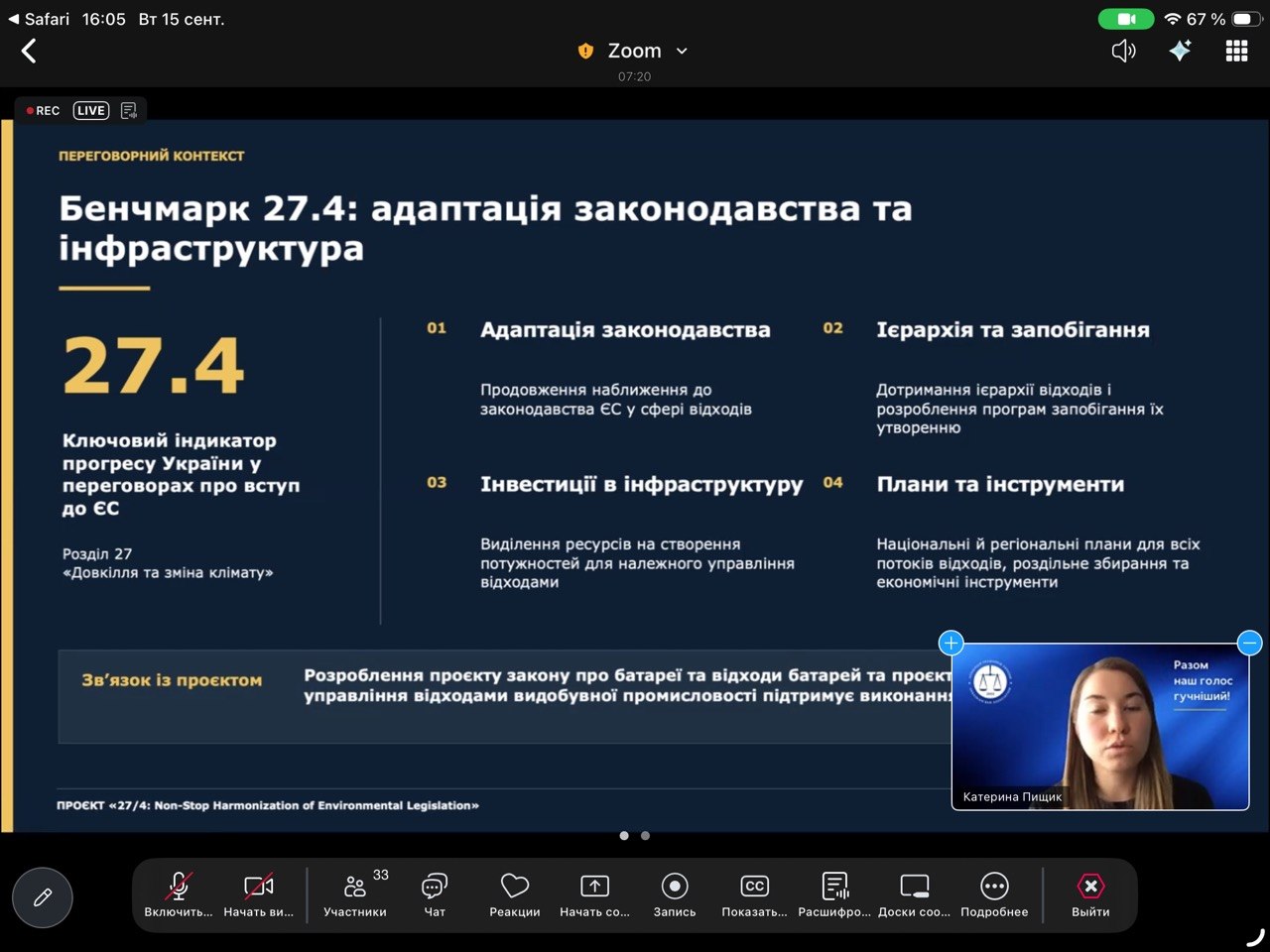Go back with the left chevron
This screenshot has height=952, width=1270.
click(x=29, y=51)
